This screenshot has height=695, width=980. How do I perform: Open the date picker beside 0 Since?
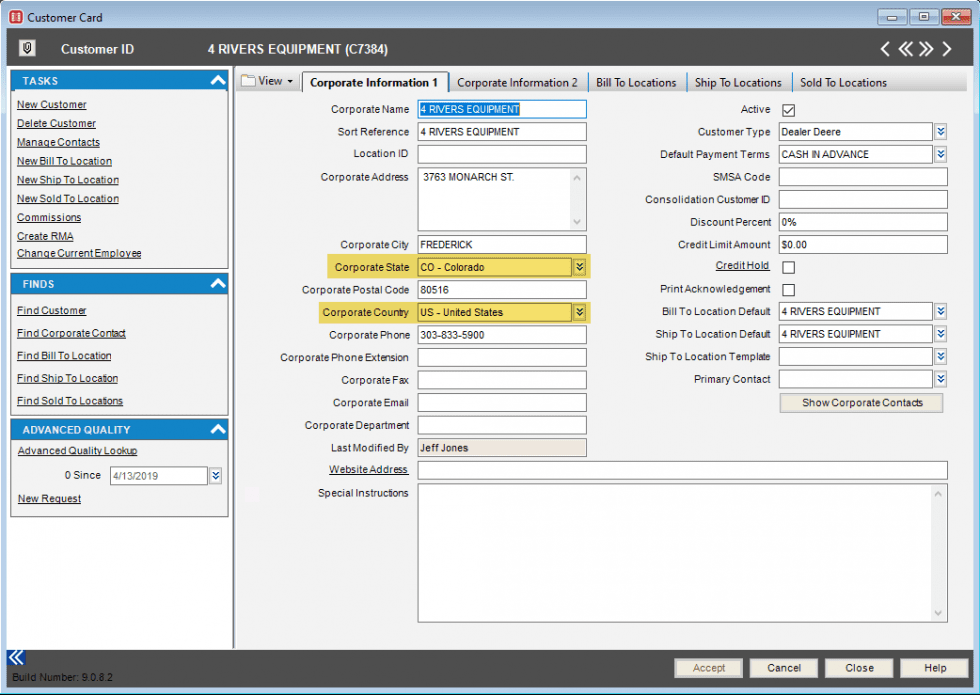click(218, 475)
